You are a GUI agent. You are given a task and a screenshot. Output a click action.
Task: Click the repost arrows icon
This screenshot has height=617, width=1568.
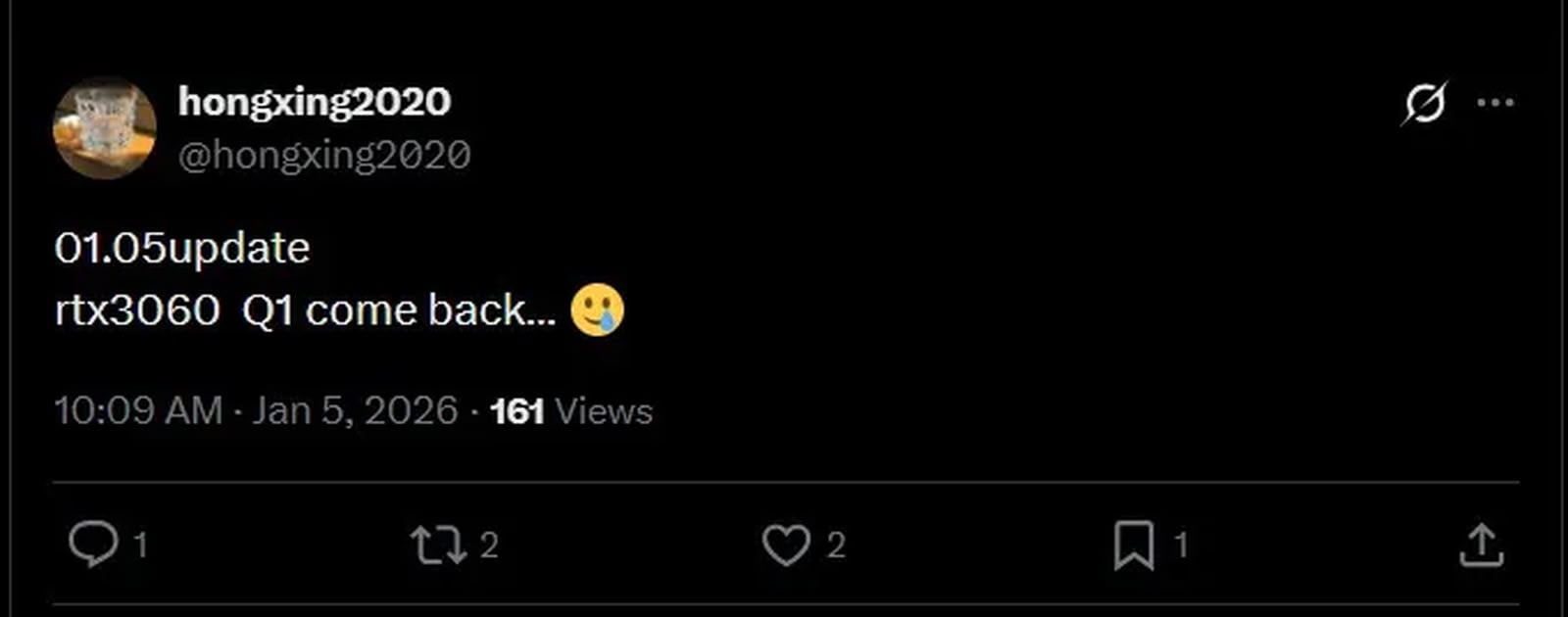tap(438, 546)
